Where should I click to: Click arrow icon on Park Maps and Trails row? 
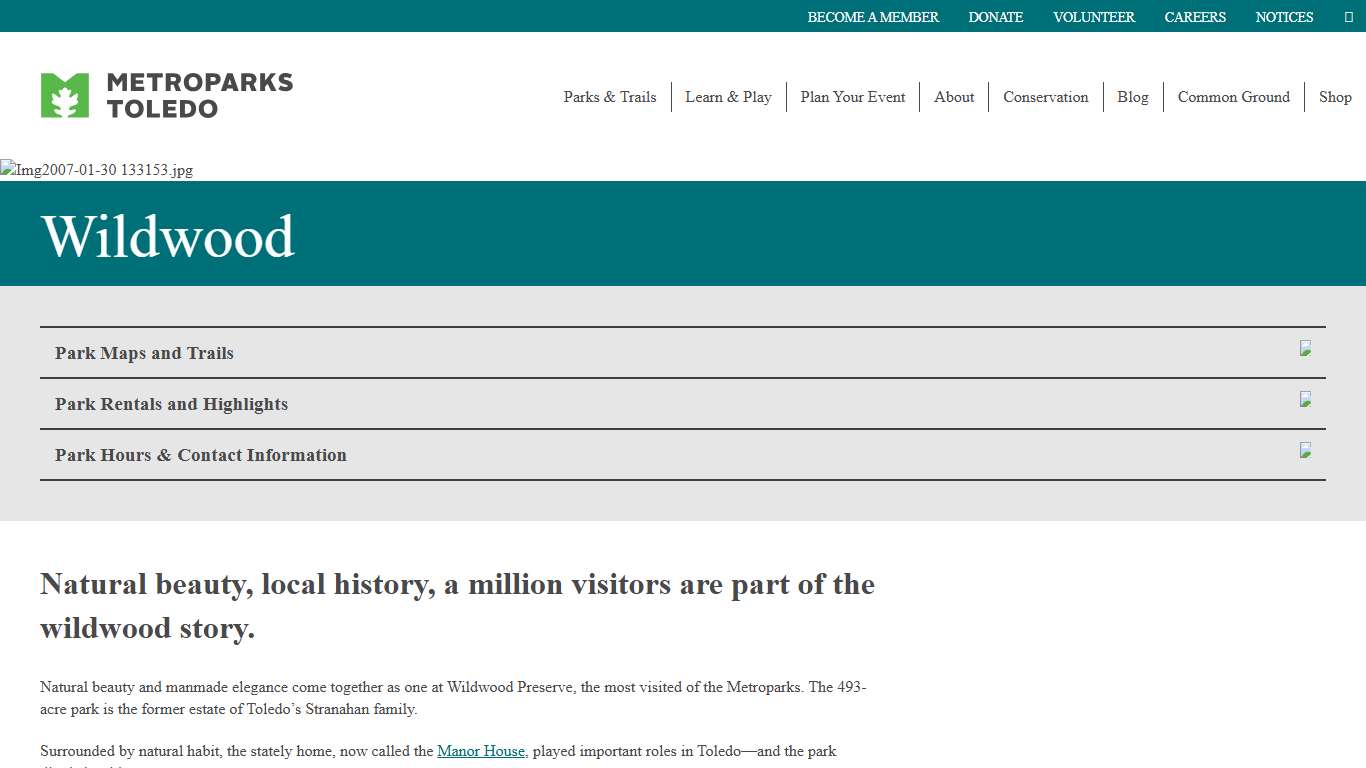point(1305,349)
